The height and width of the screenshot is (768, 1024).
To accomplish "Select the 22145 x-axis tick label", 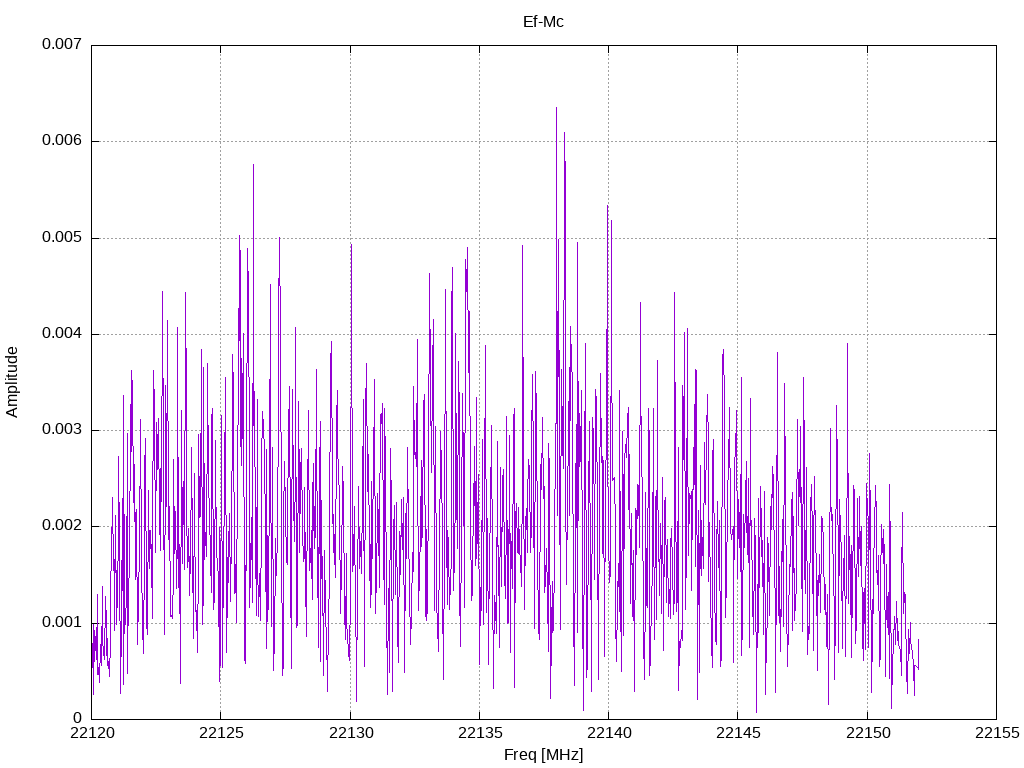I will [739, 733].
